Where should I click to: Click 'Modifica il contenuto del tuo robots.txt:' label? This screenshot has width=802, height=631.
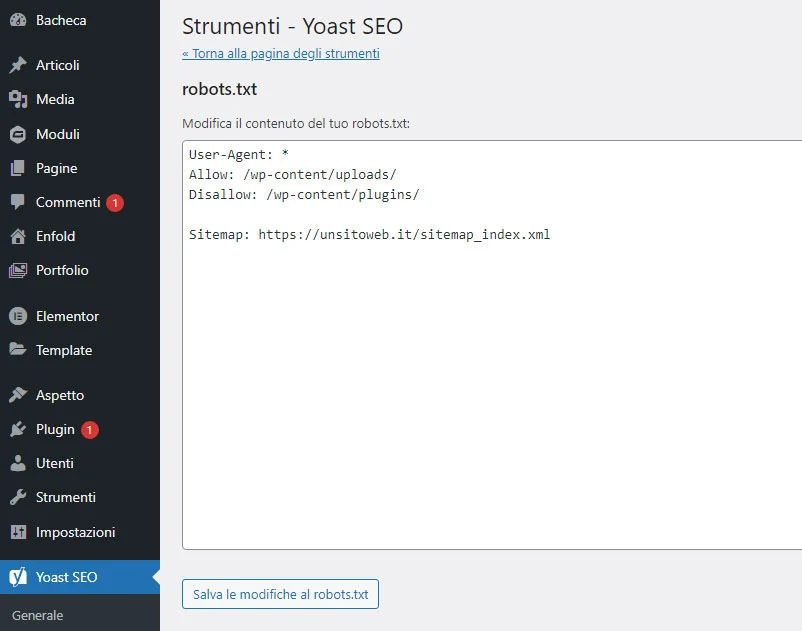(x=296, y=123)
